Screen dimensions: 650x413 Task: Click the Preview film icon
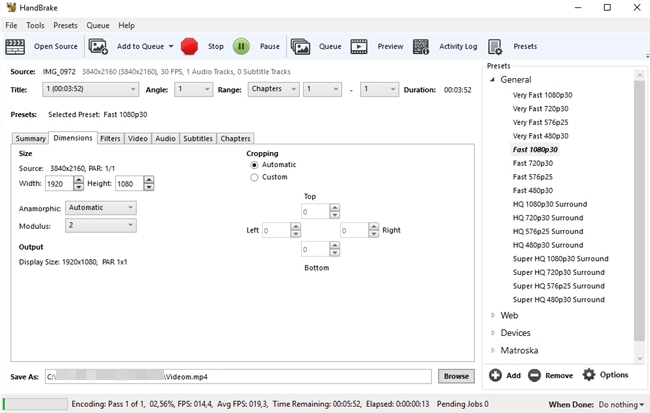pos(359,46)
